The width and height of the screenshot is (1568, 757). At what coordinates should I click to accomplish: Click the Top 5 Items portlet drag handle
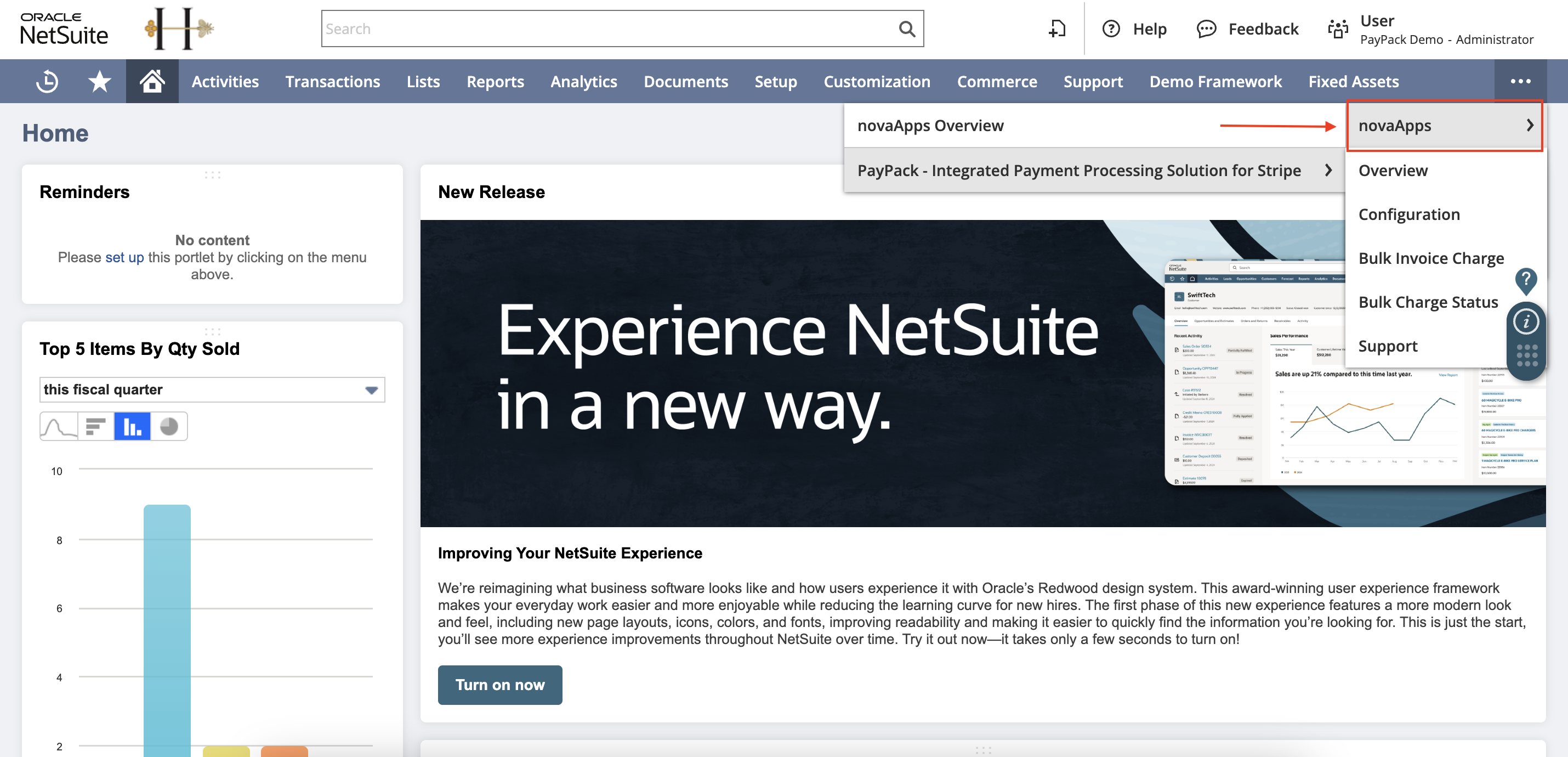212,332
